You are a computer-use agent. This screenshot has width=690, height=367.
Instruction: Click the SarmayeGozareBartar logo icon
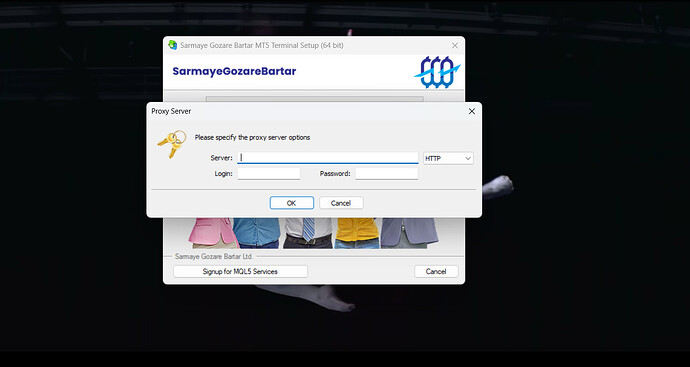point(437,72)
